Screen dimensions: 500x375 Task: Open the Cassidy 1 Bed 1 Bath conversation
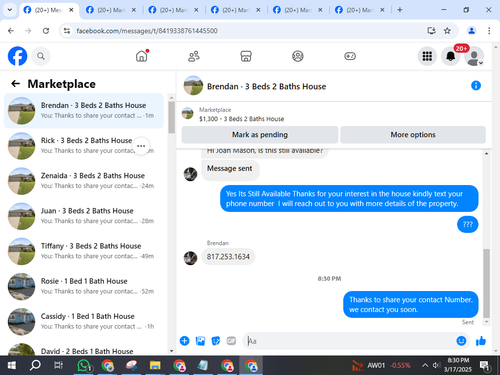[x=84, y=322]
